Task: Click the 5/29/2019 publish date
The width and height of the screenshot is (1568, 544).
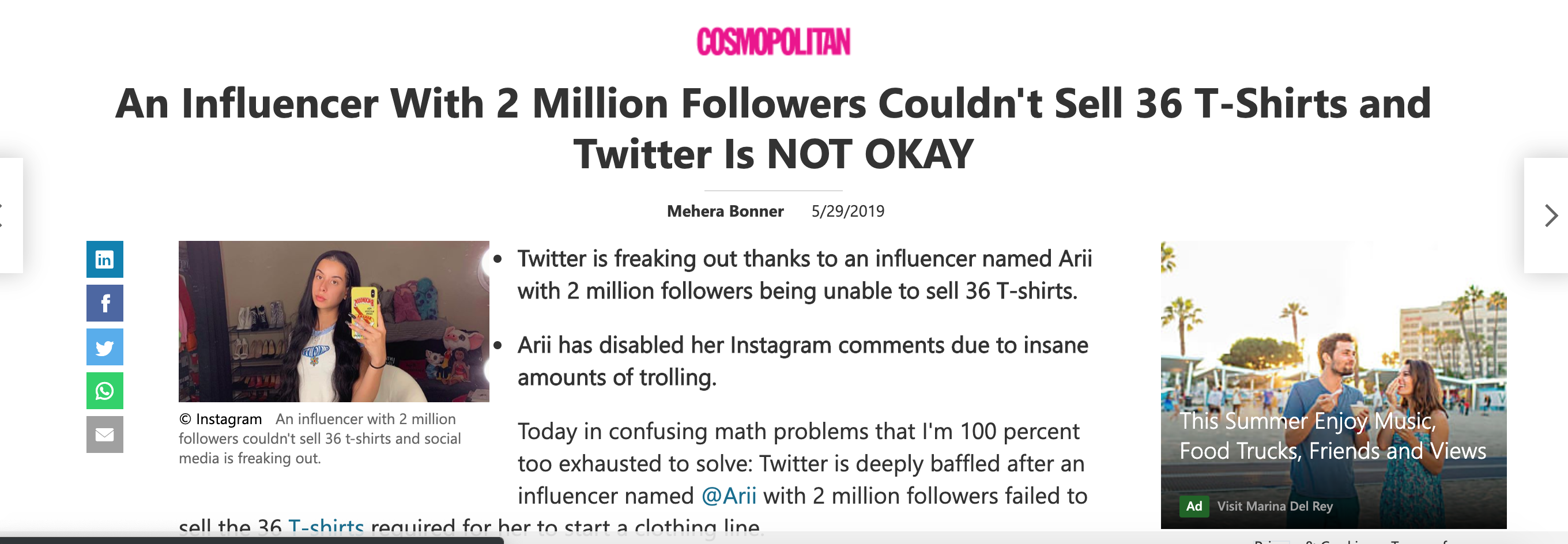Action: [847, 211]
